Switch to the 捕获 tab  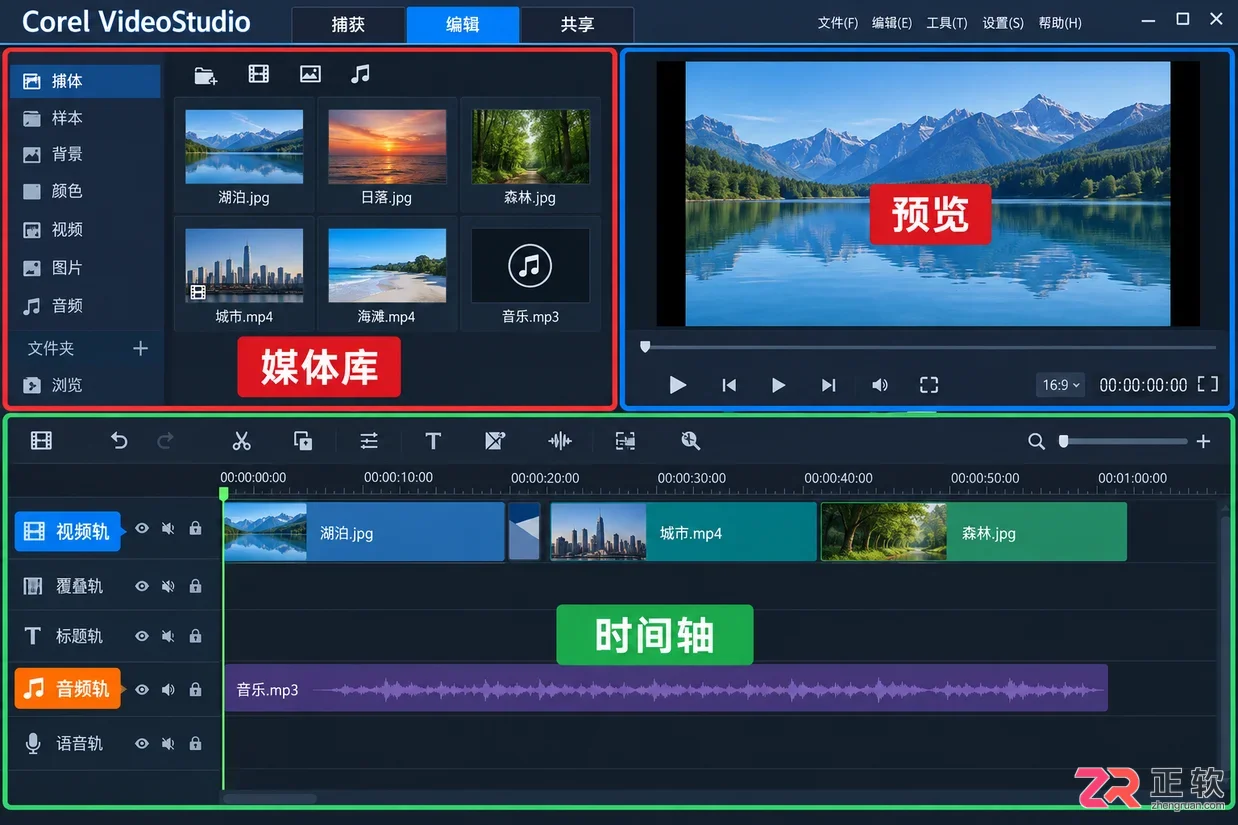pos(348,24)
